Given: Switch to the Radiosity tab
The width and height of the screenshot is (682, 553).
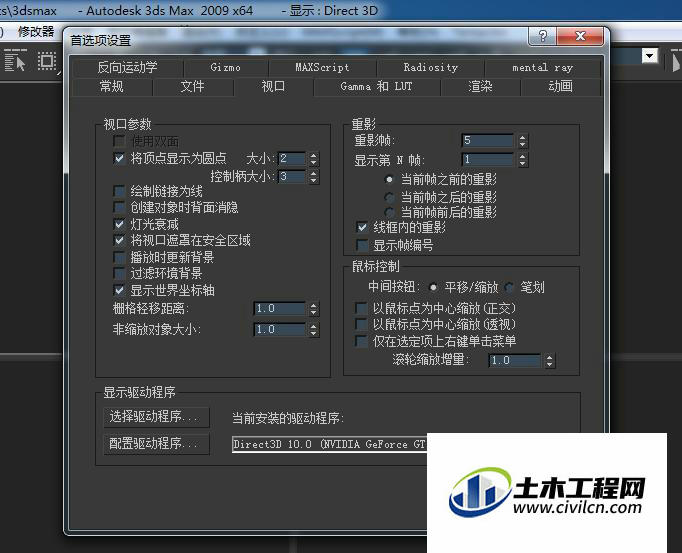Looking at the screenshot, I should click(431, 67).
